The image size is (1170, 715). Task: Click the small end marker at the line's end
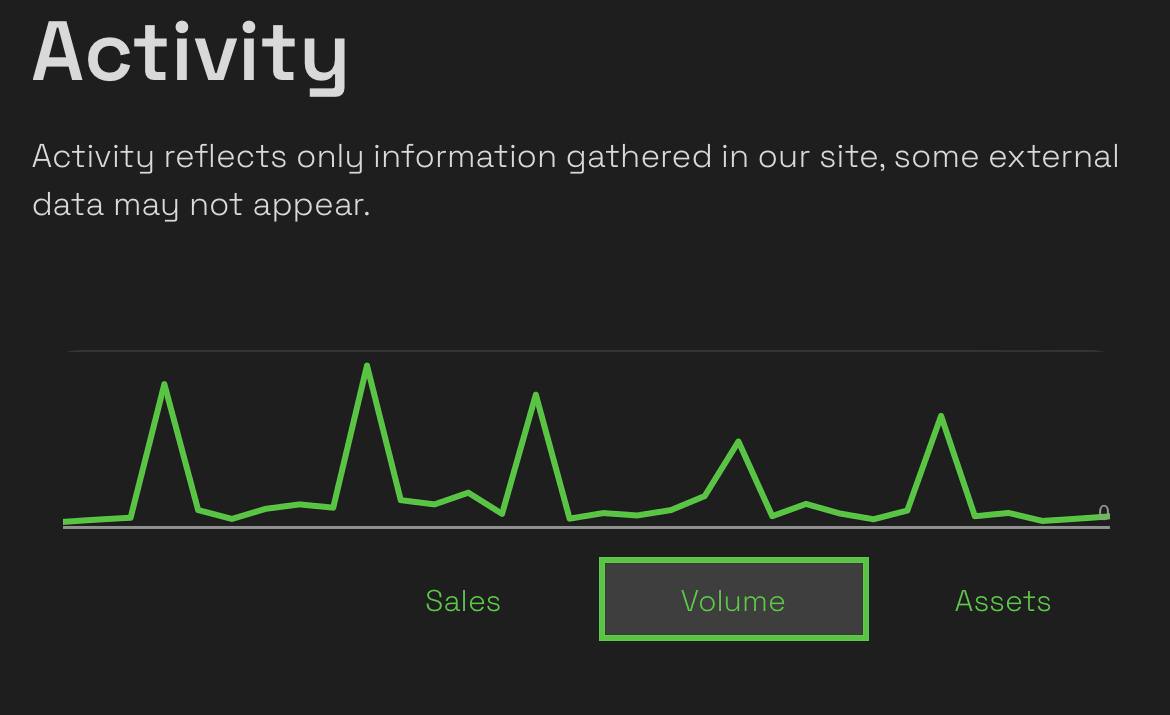click(x=1104, y=512)
